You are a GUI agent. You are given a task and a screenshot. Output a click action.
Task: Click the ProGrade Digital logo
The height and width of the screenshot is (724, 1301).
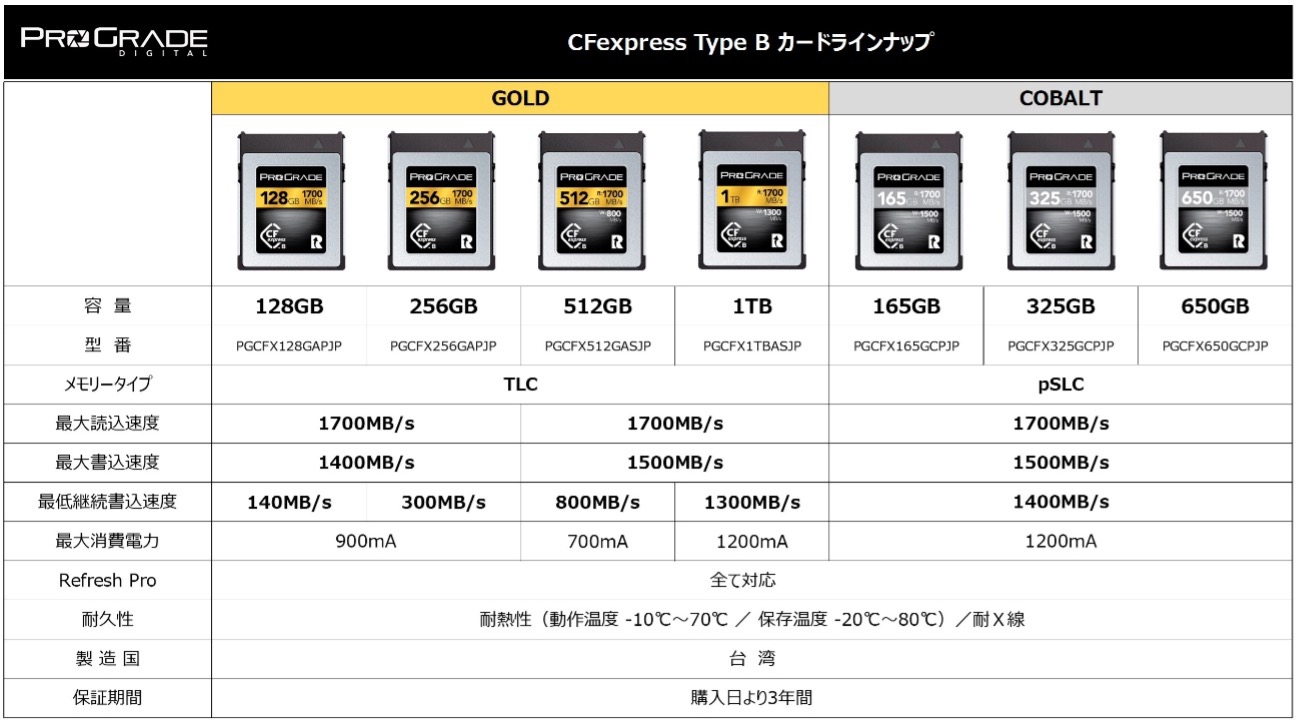click(114, 42)
